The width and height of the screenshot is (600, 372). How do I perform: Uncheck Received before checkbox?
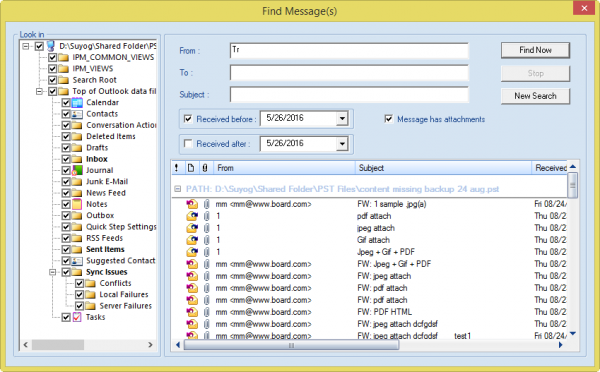188,119
